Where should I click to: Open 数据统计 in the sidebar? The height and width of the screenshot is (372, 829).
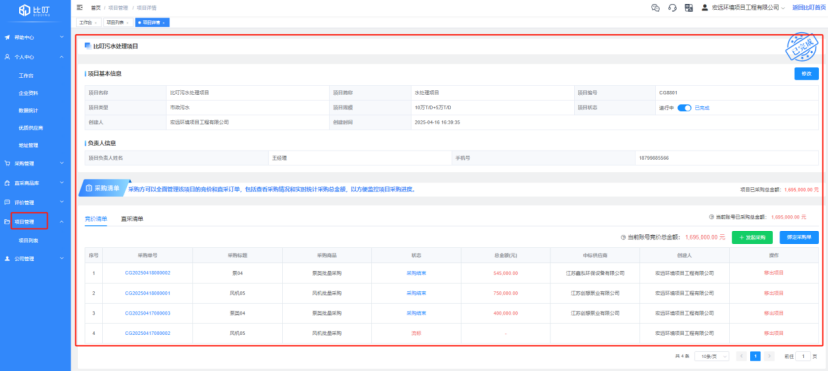coord(28,110)
